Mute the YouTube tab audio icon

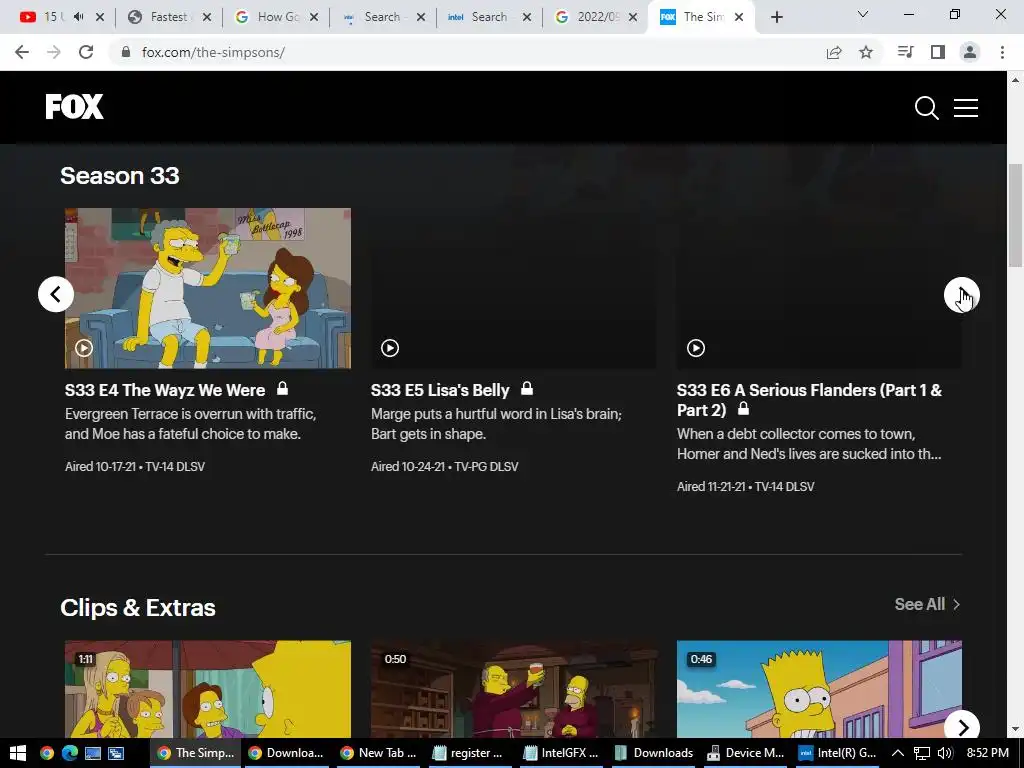click(x=79, y=17)
